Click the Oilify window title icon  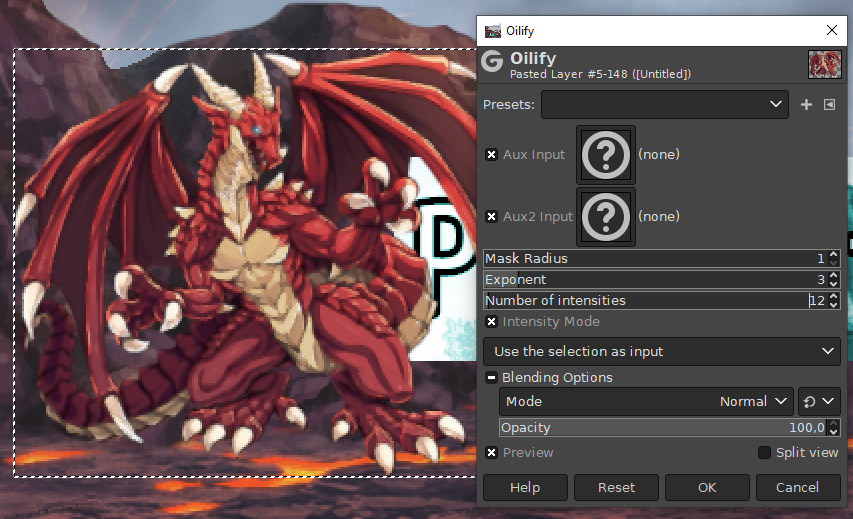492,31
